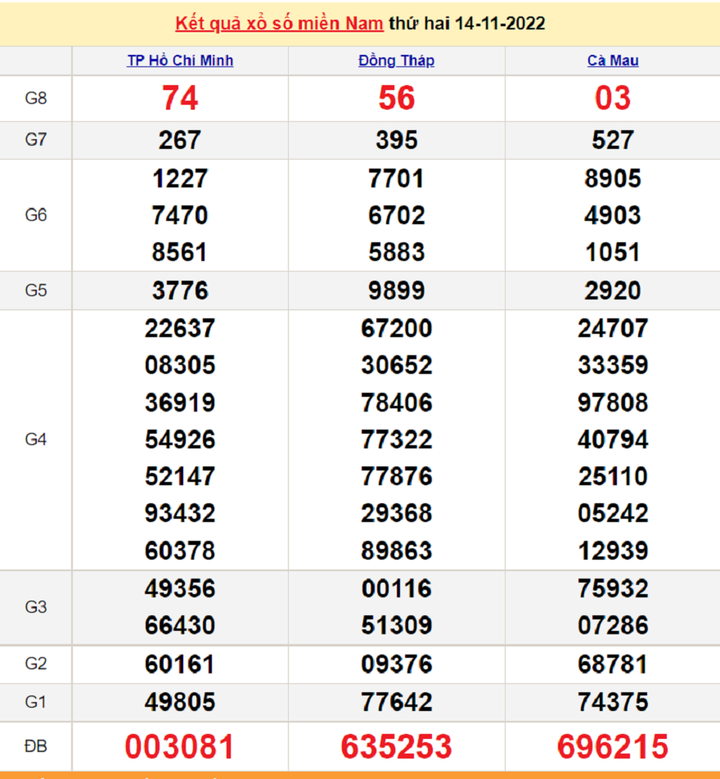Click the red G8 number 74
The height and width of the screenshot is (779, 720).
tap(180, 98)
